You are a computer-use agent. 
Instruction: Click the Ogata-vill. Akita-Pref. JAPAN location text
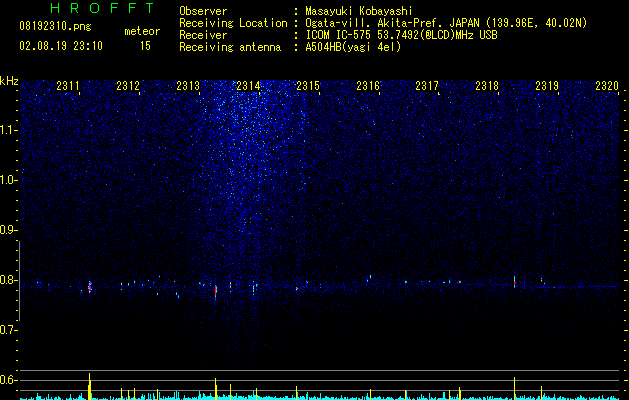pos(392,23)
